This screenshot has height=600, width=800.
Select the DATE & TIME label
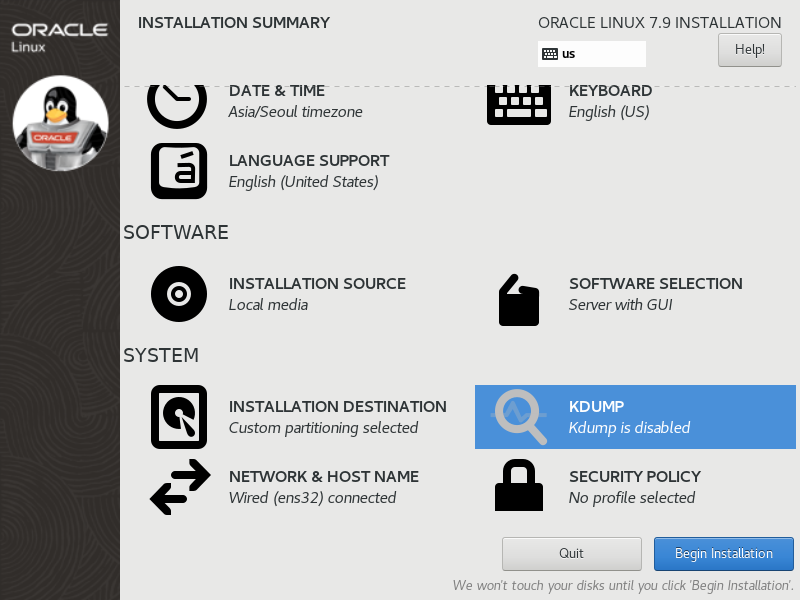[277, 91]
